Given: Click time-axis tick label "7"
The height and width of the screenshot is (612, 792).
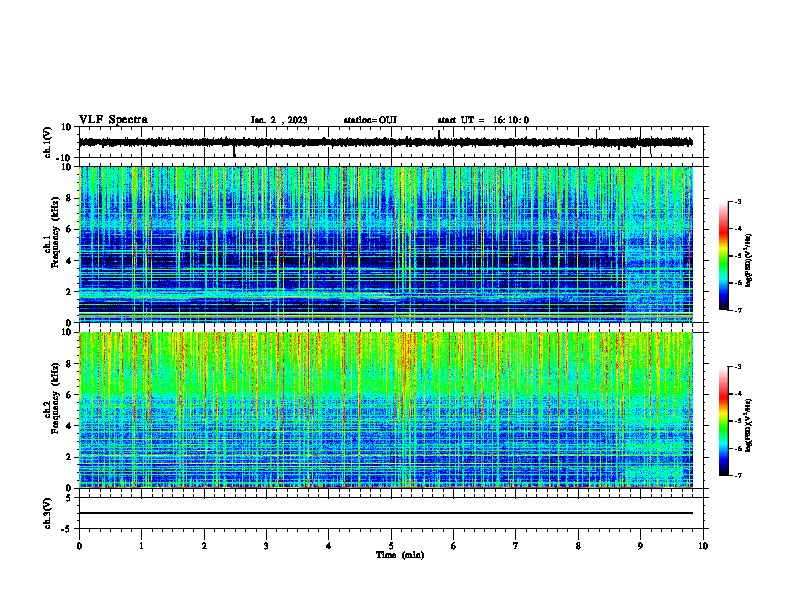Looking at the screenshot, I should pyautogui.click(x=516, y=546).
